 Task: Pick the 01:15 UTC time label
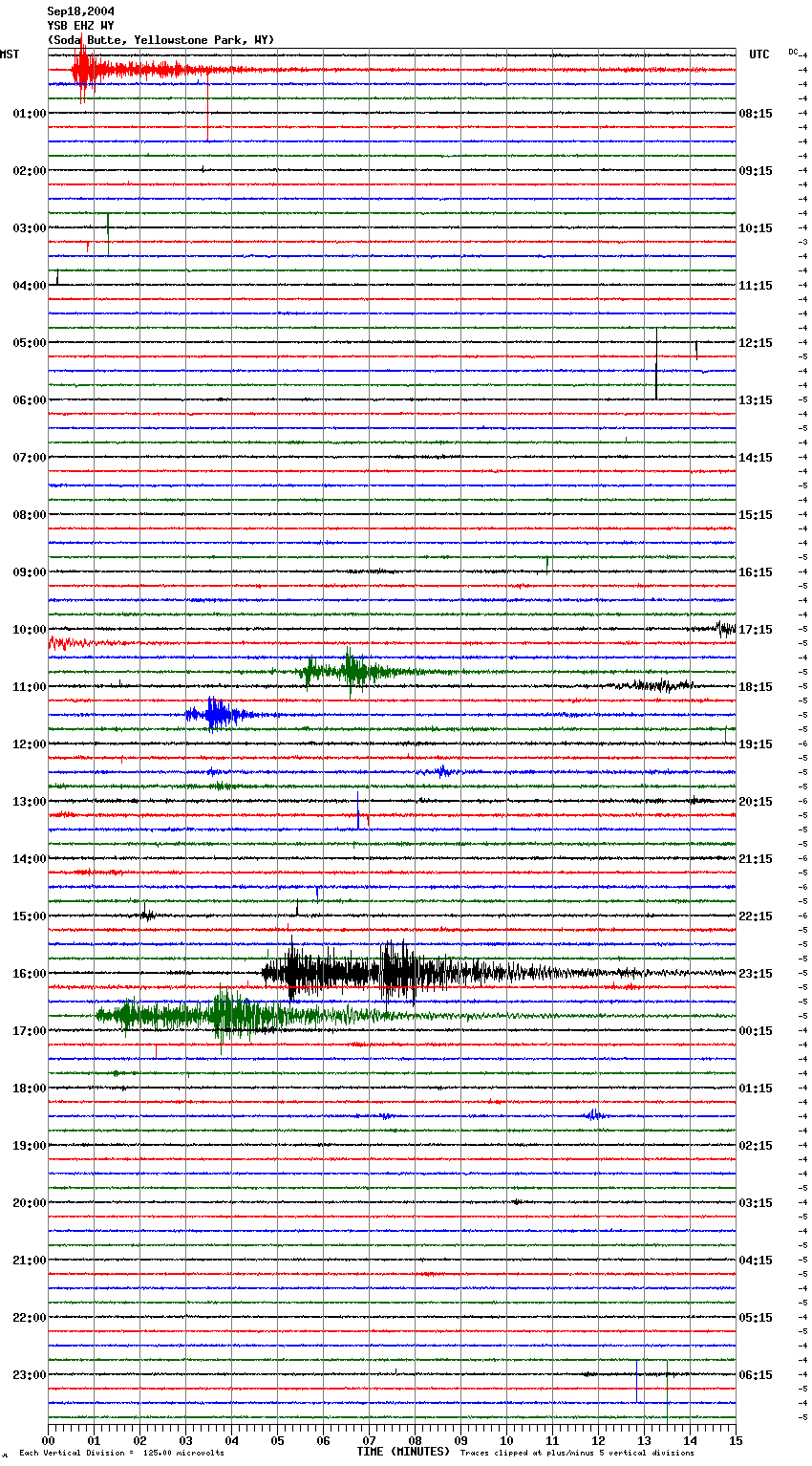click(756, 1089)
